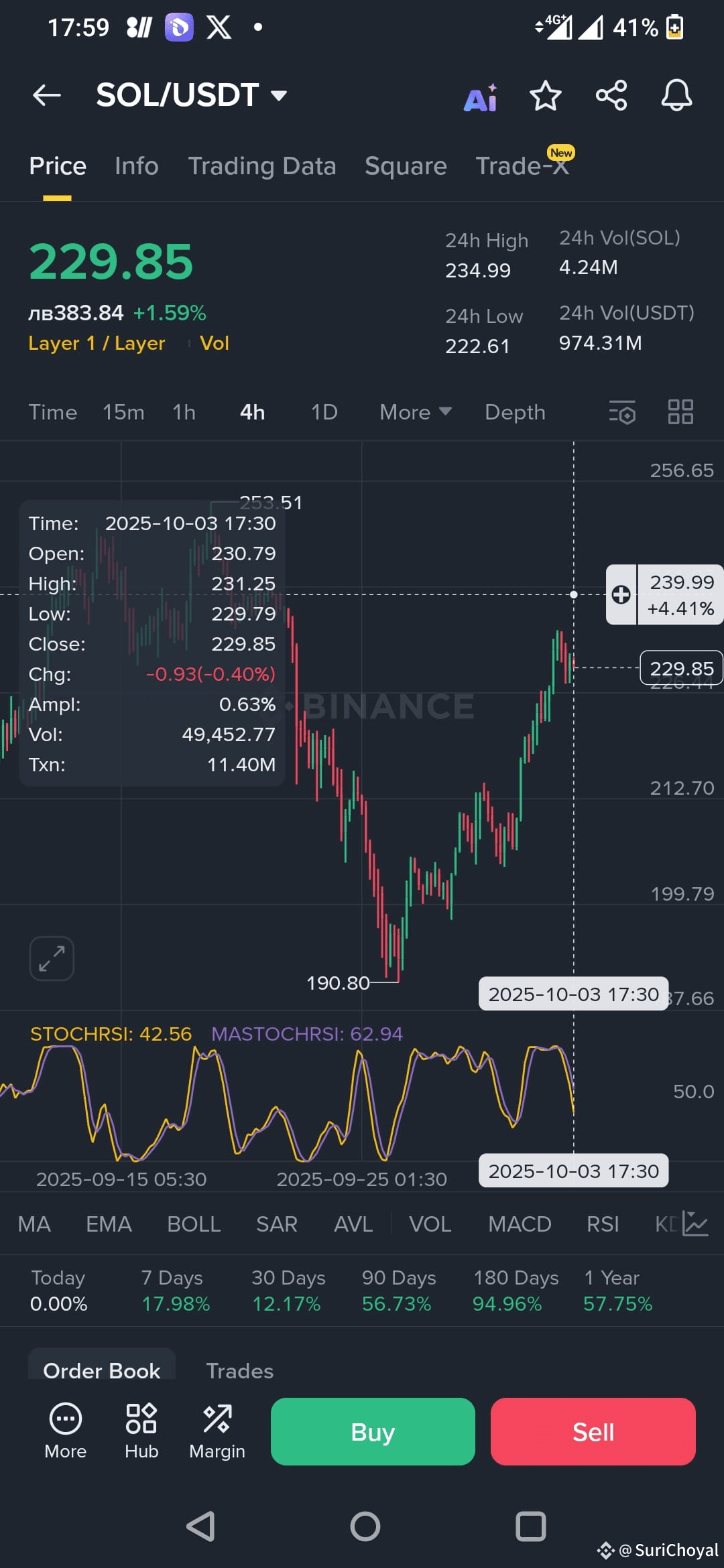Viewport: 724px width, 1568px height.
Task: Open the AI assistant icon
Action: (481, 97)
